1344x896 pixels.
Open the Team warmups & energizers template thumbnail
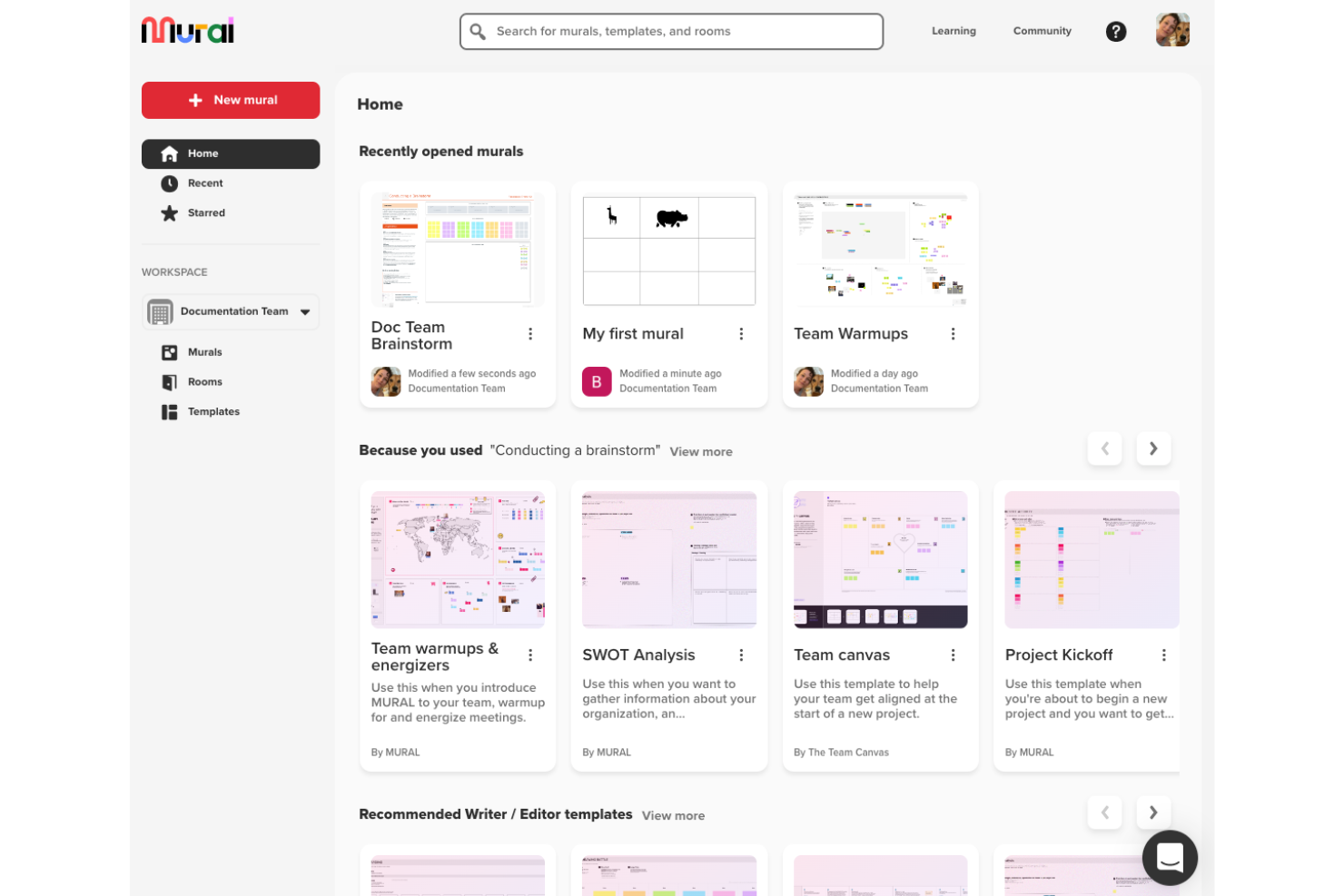click(458, 560)
